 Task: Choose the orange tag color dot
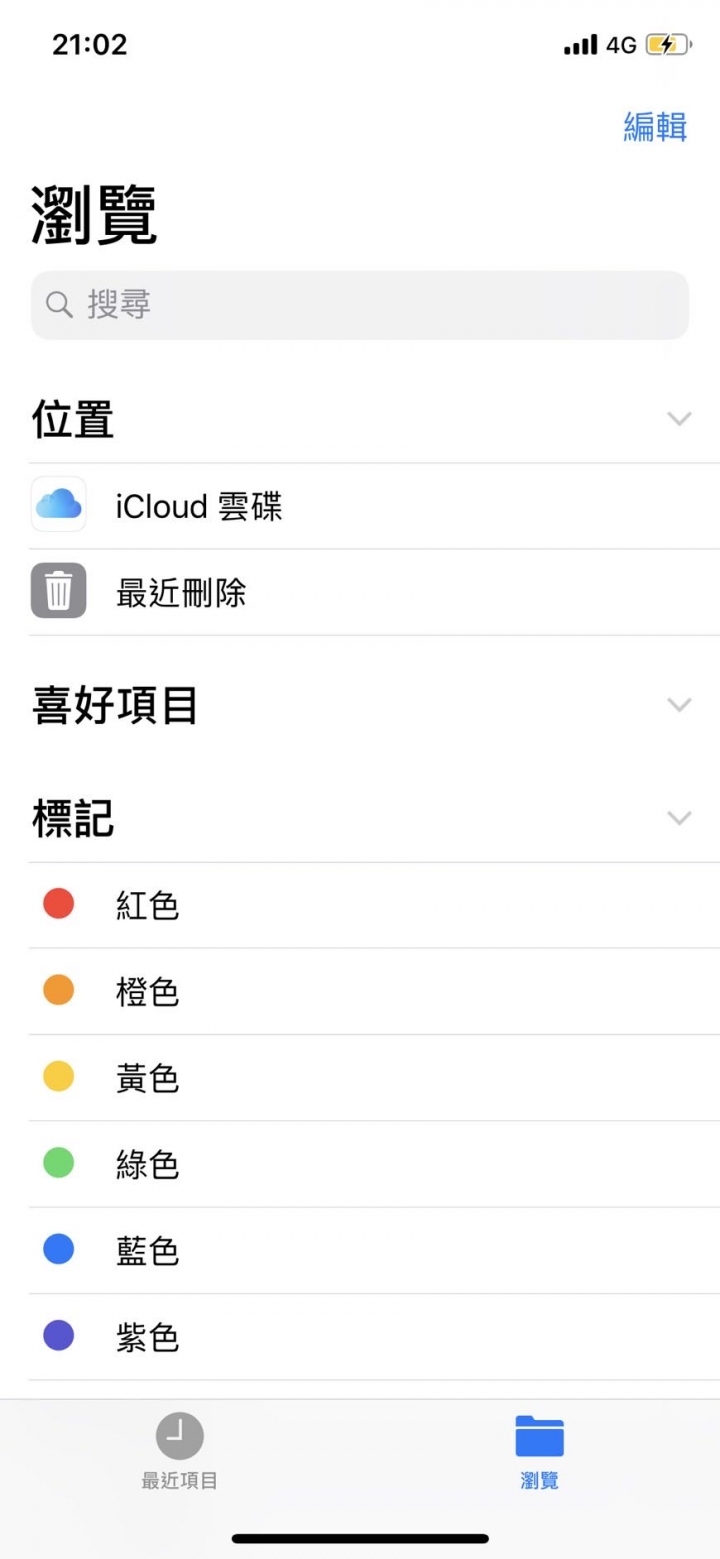pyautogui.click(x=58, y=990)
